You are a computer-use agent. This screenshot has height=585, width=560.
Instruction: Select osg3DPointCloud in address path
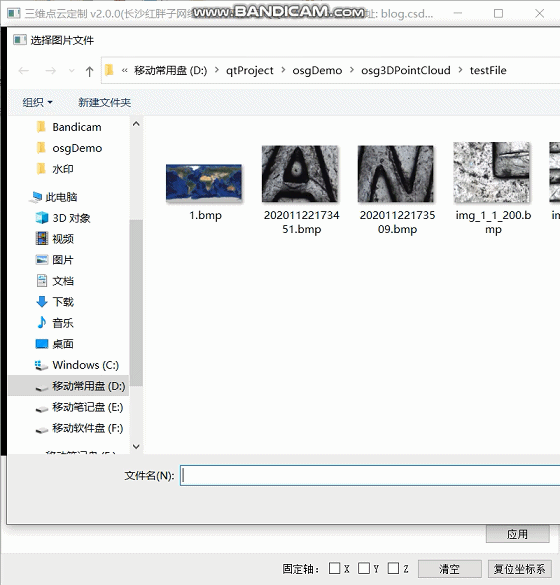pos(406,70)
